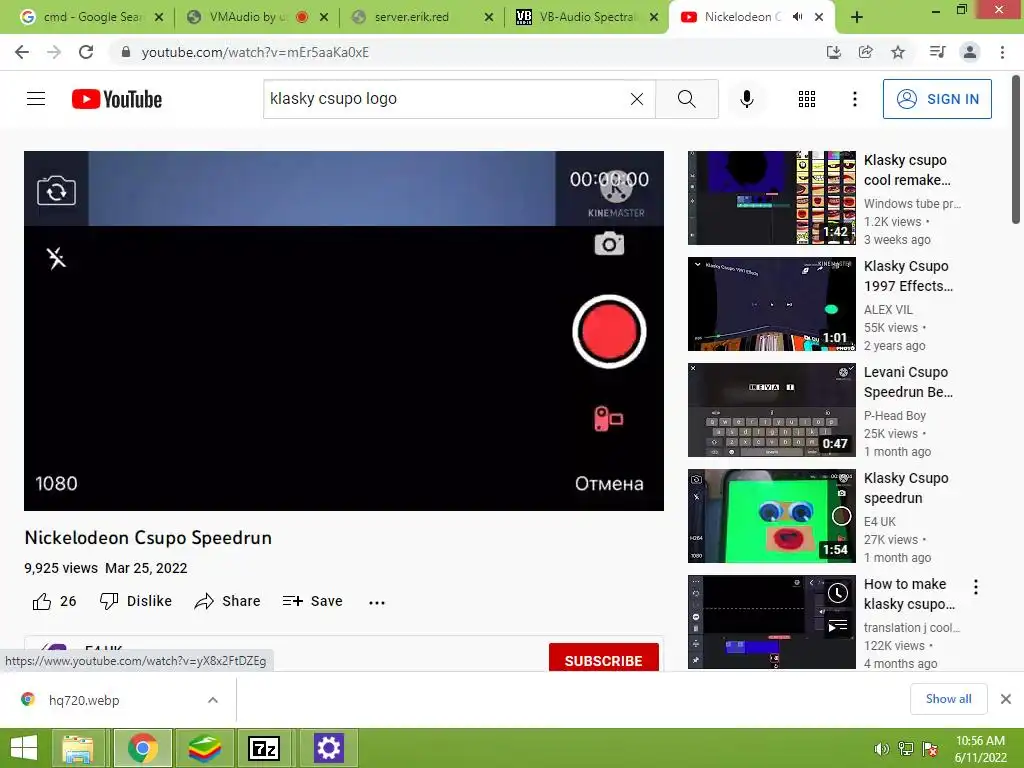1024x768 pixels.
Task: Open YouTube settings three-dot menu
Action: coord(854,99)
